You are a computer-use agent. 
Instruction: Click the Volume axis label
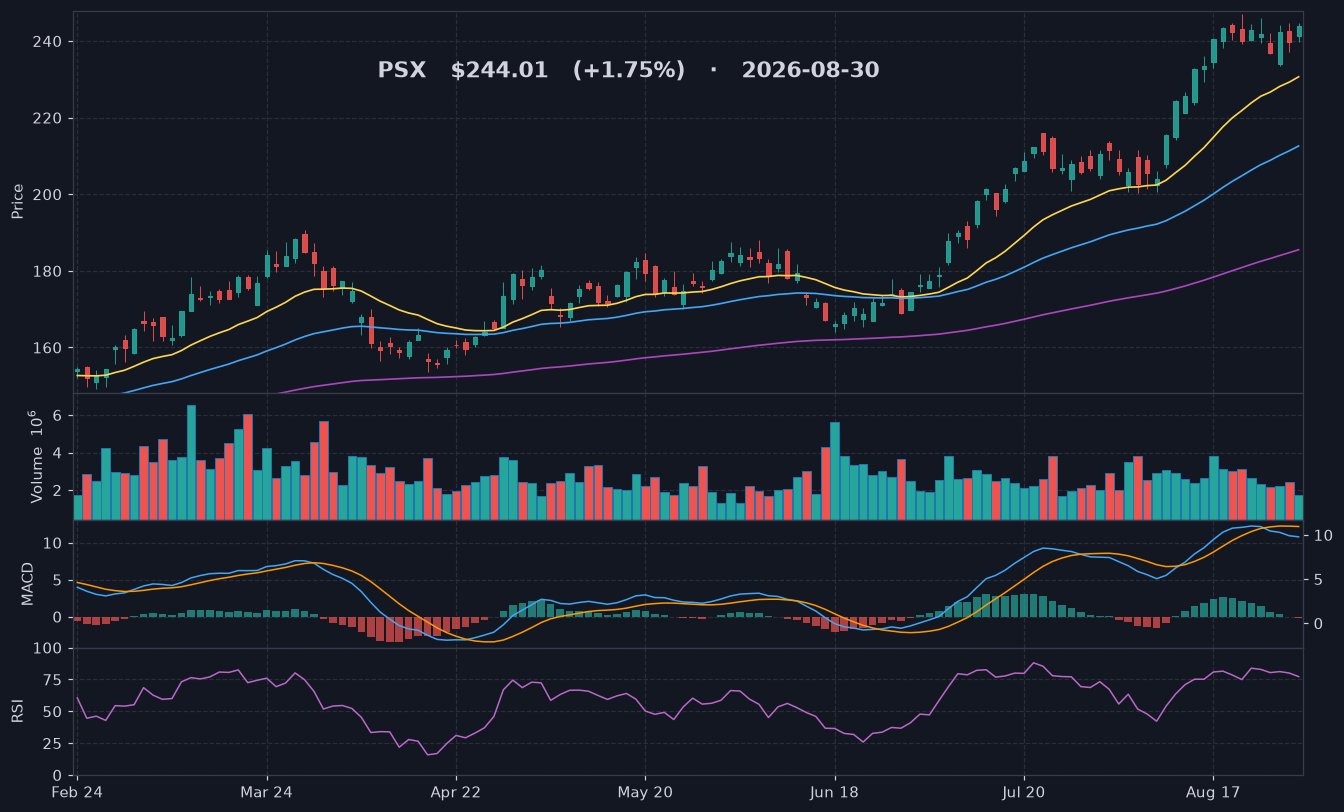click(36, 457)
